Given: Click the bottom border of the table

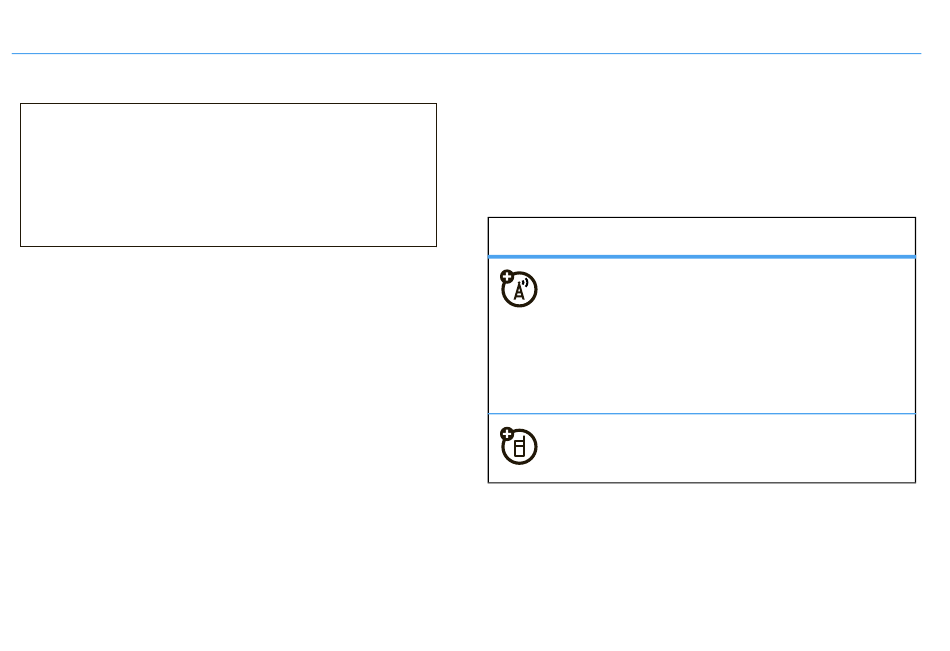Looking at the screenshot, I should click(x=701, y=483).
